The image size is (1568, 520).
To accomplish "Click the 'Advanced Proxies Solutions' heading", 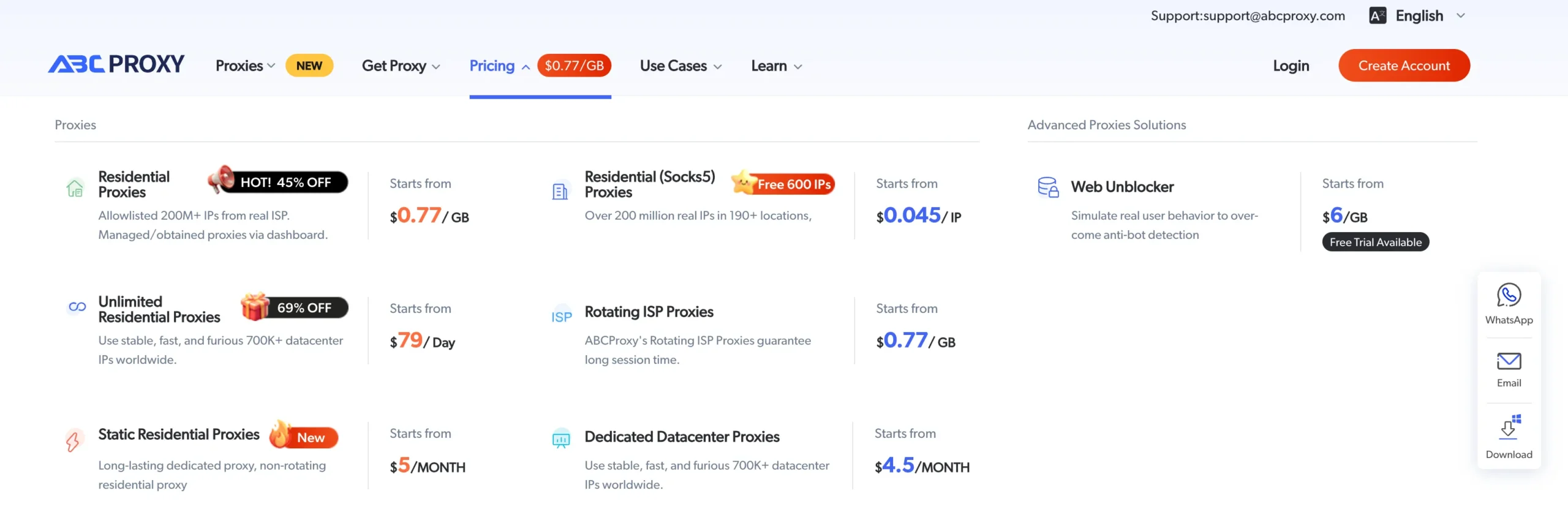I will 1107,125.
